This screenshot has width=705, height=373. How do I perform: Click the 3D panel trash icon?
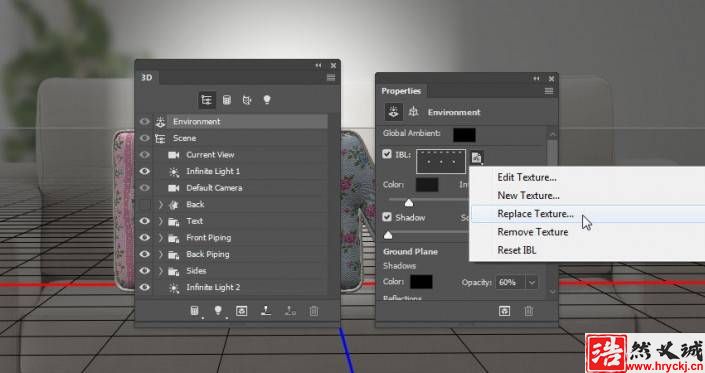[314, 311]
